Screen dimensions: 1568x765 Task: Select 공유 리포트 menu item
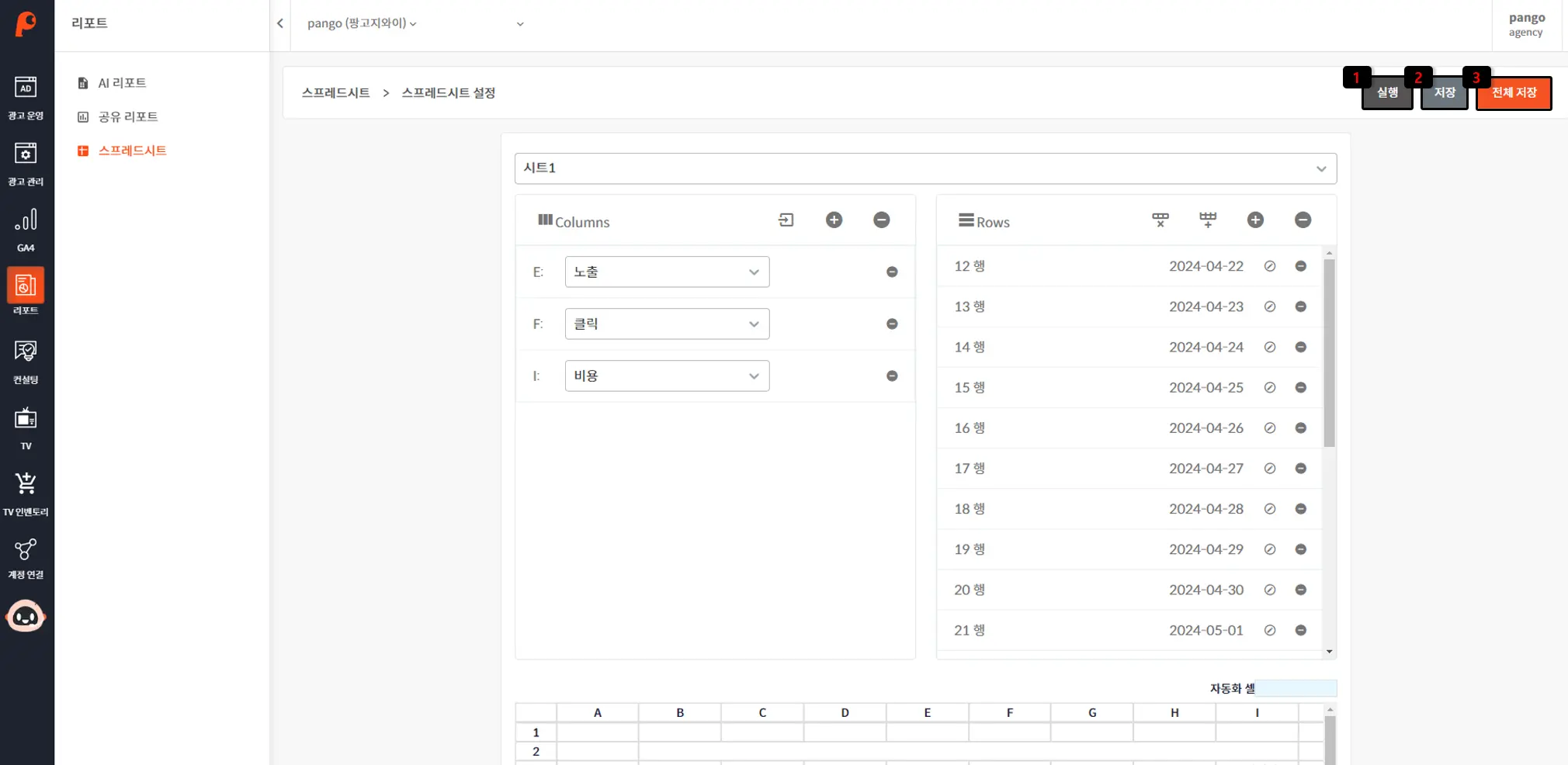click(128, 117)
